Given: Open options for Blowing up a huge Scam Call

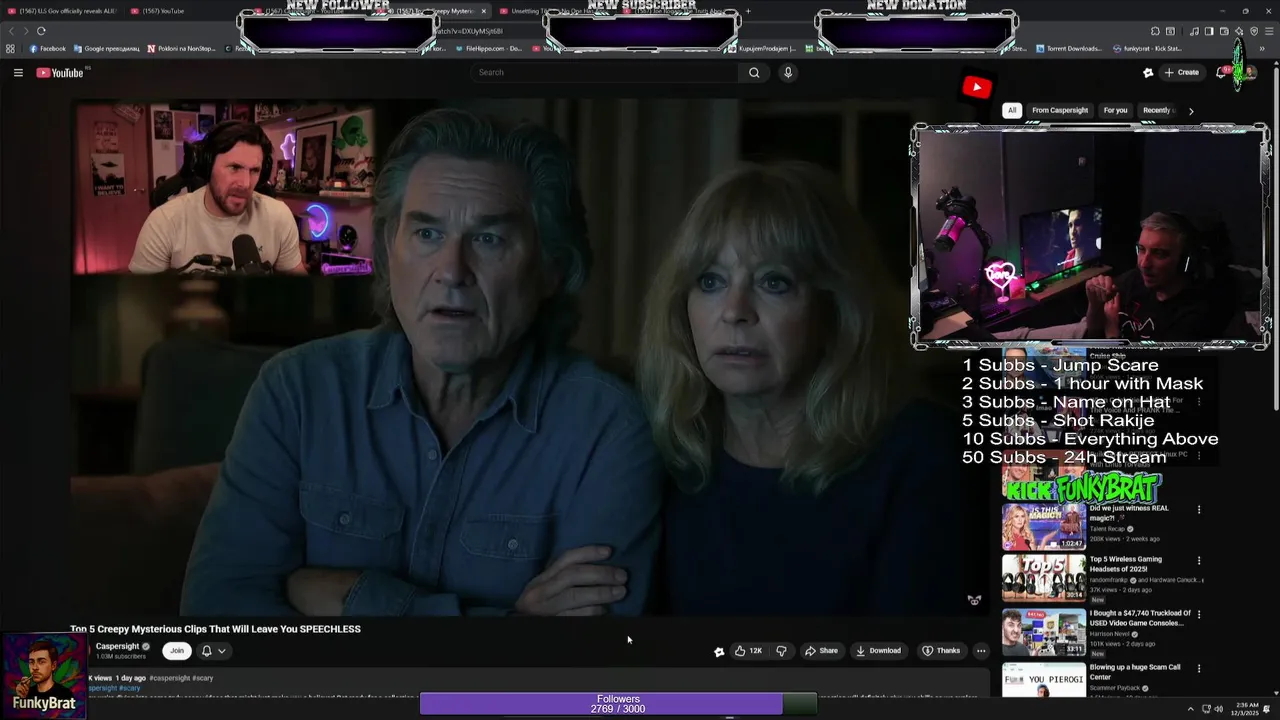Looking at the screenshot, I should [1199, 669].
